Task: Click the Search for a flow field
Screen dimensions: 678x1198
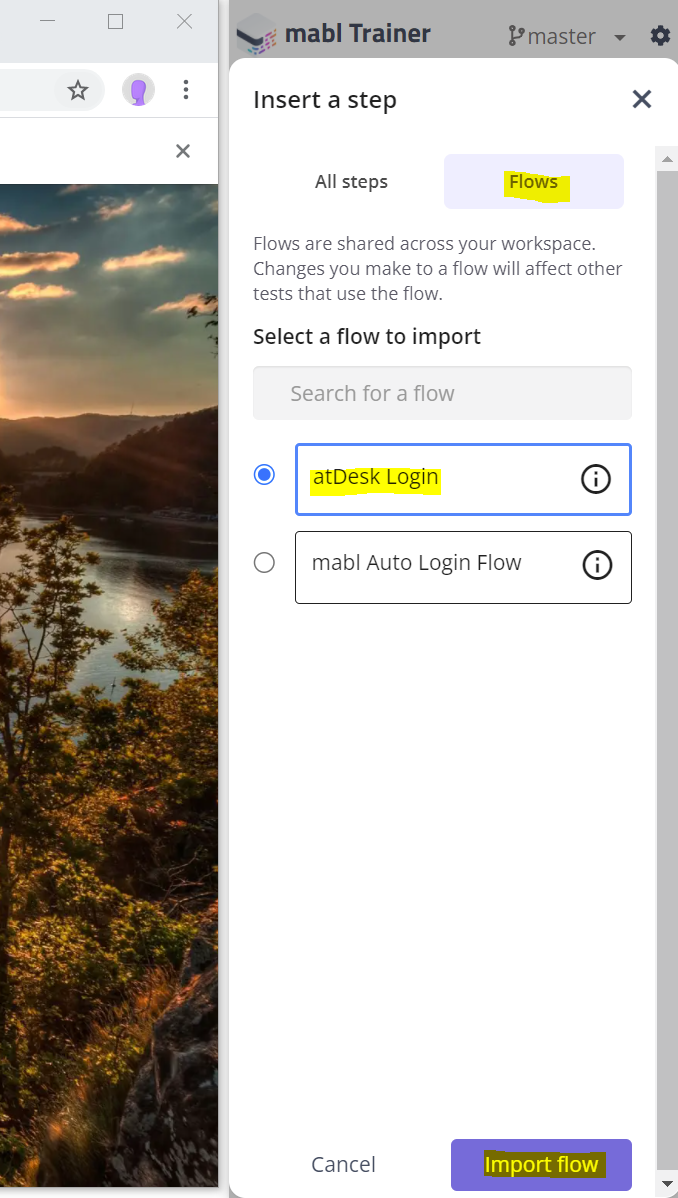Action: coord(443,393)
